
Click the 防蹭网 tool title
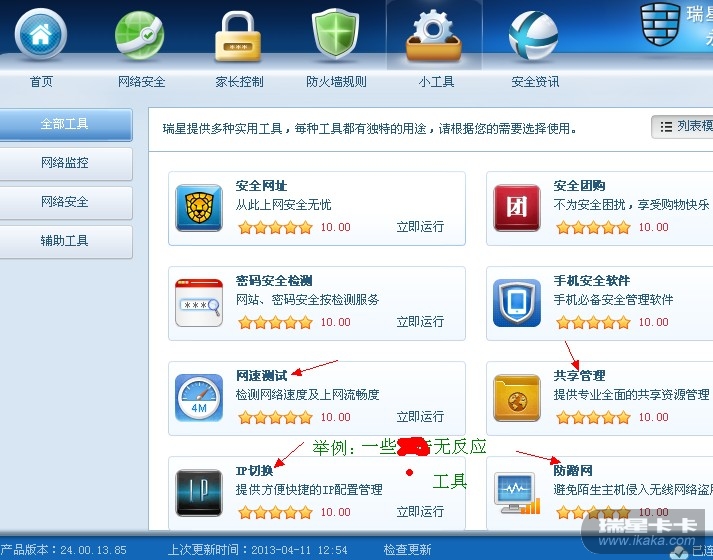click(573, 471)
